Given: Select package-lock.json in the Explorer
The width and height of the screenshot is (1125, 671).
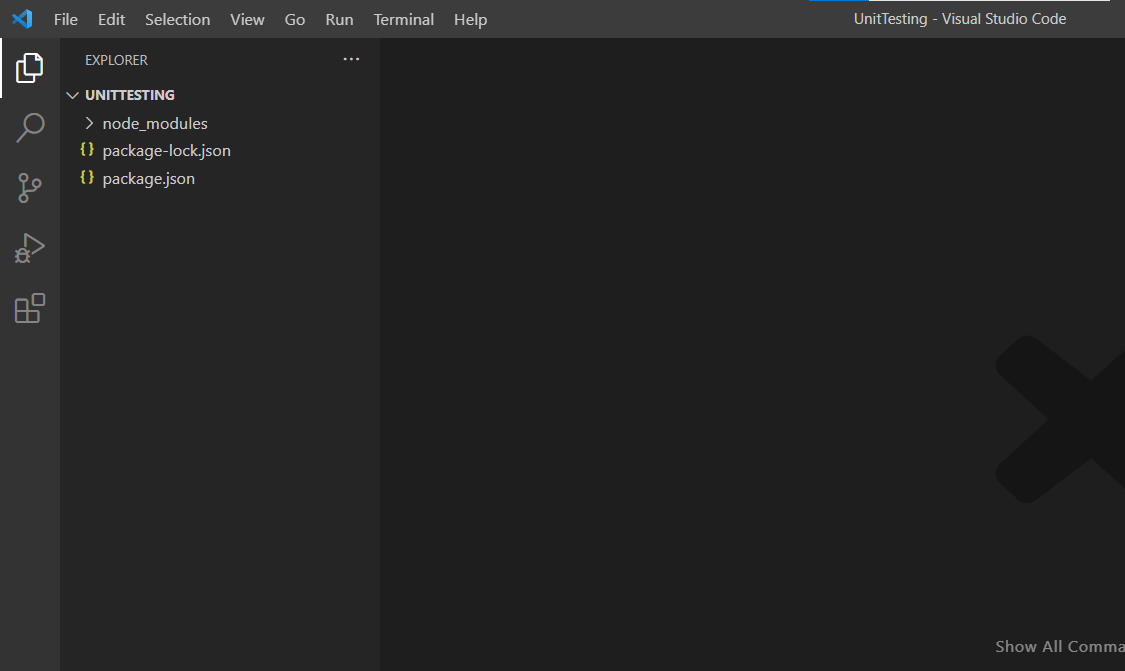Looking at the screenshot, I should pos(166,150).
